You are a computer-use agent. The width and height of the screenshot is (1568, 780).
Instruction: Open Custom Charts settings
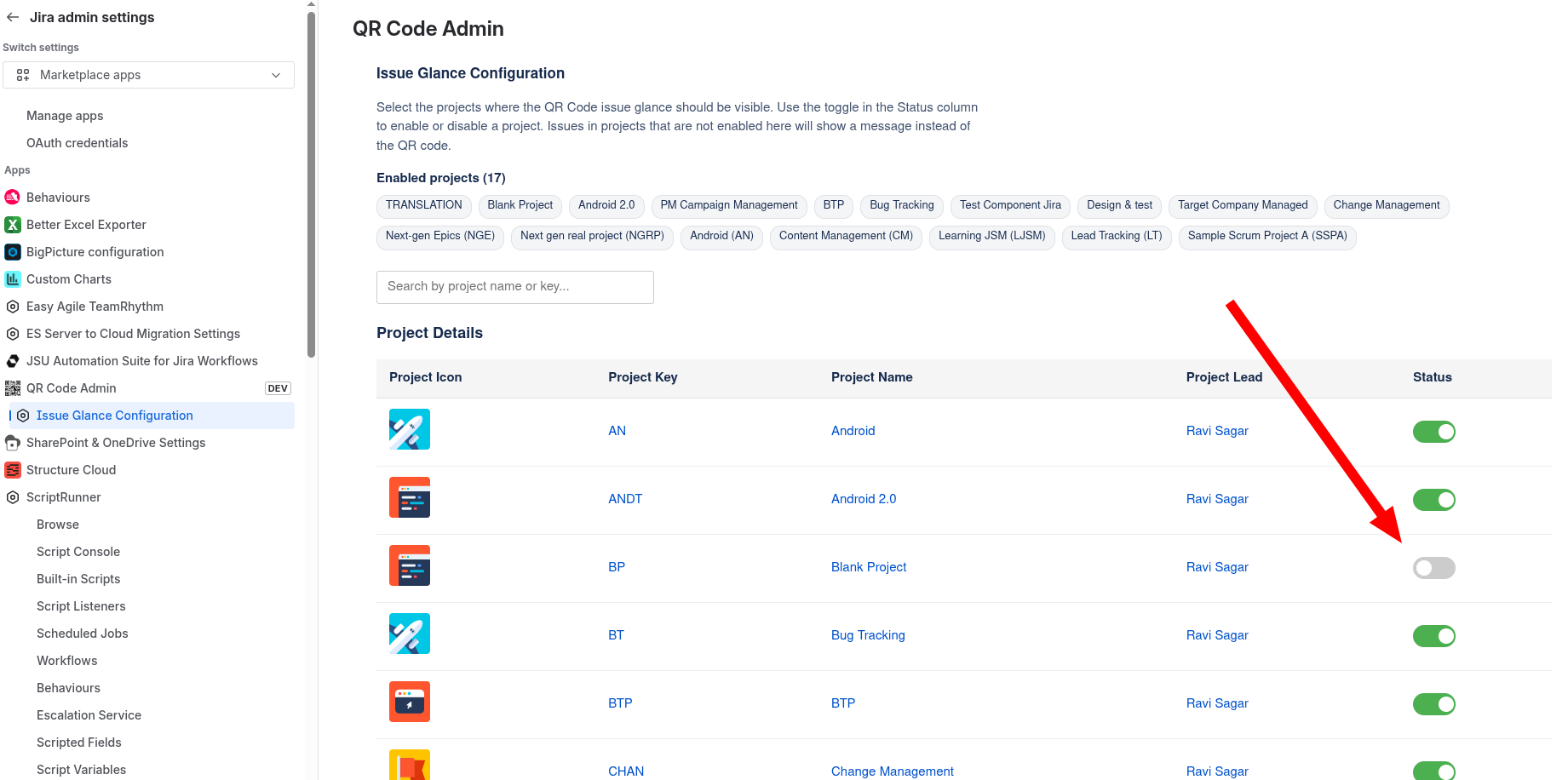pos(69,279)
